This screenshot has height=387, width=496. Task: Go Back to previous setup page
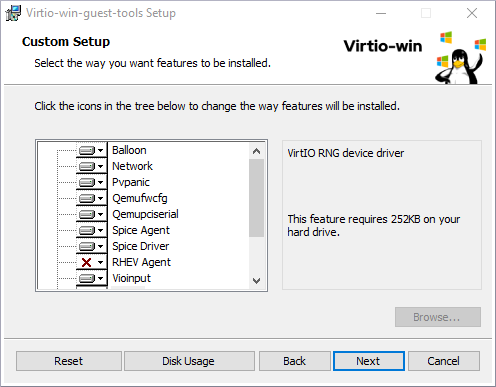295,361
